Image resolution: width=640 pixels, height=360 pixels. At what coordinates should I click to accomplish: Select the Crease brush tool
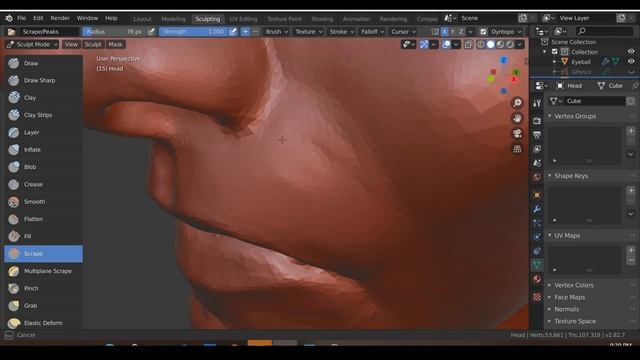pos(43,184)
